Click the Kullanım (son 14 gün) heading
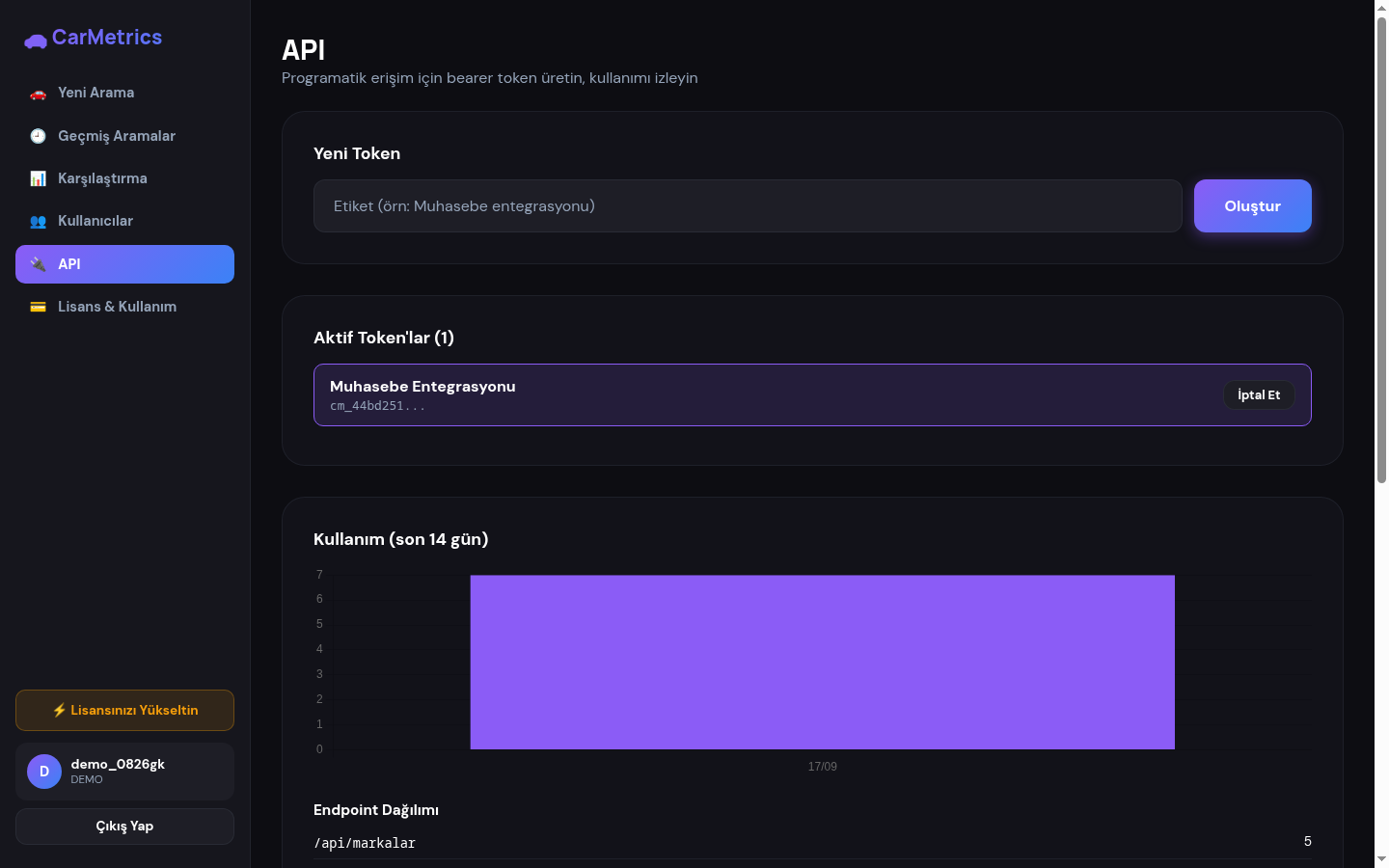1389x868 pixels. pos(400,539)
